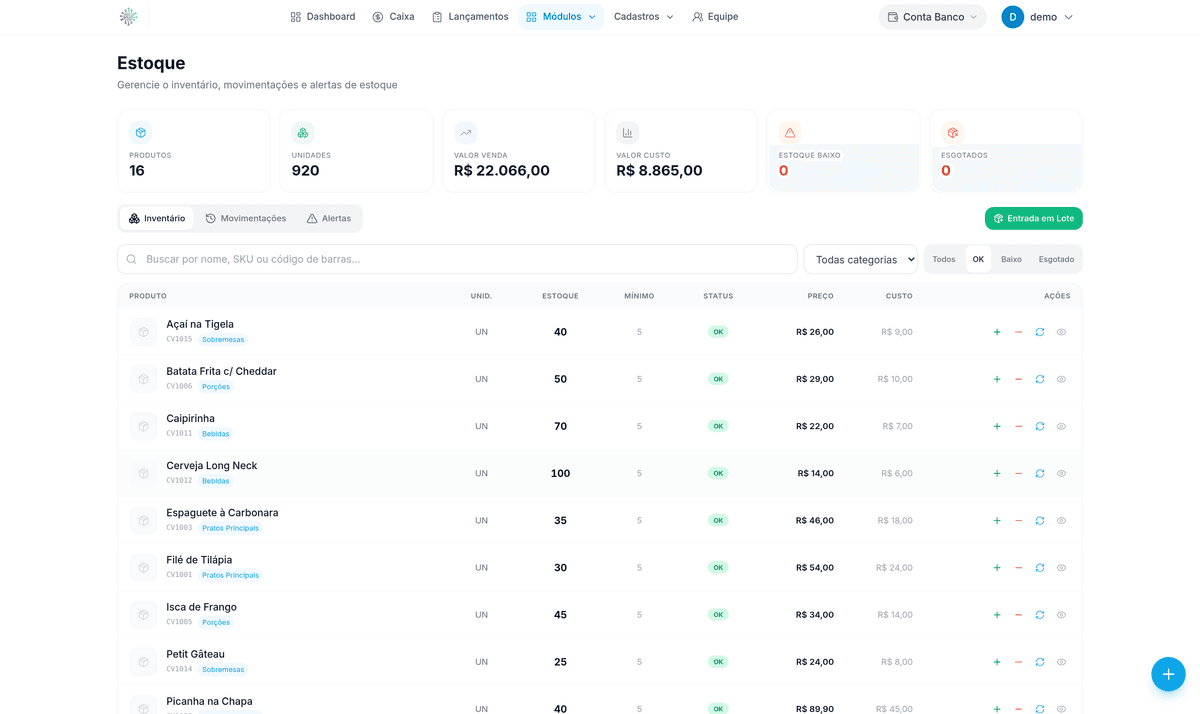This screenshot has height=714, width=1200.
Task: Click the product search input field
Action: tap(457, 259)
